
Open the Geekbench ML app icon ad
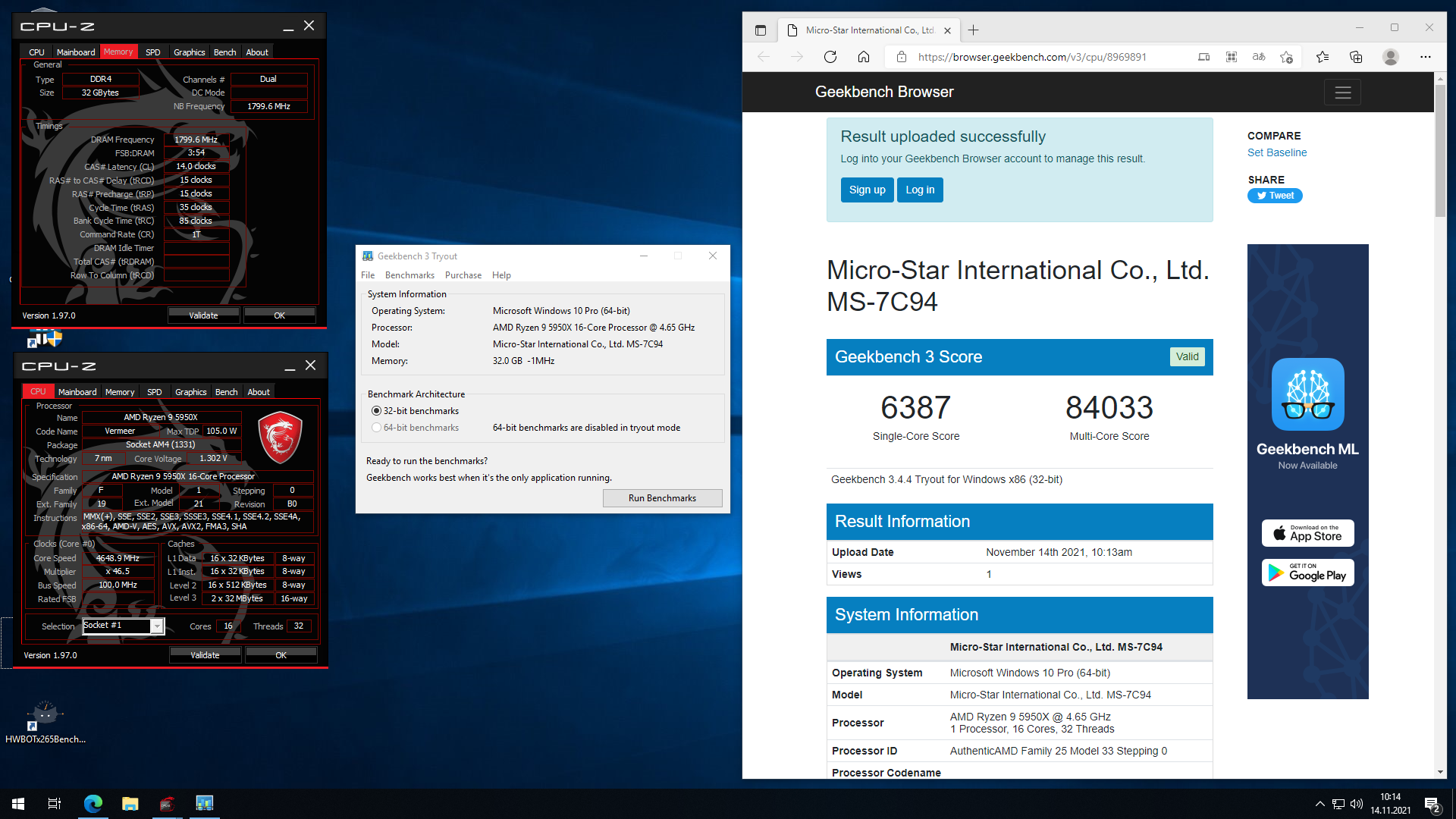click(x=1308, y=394)
